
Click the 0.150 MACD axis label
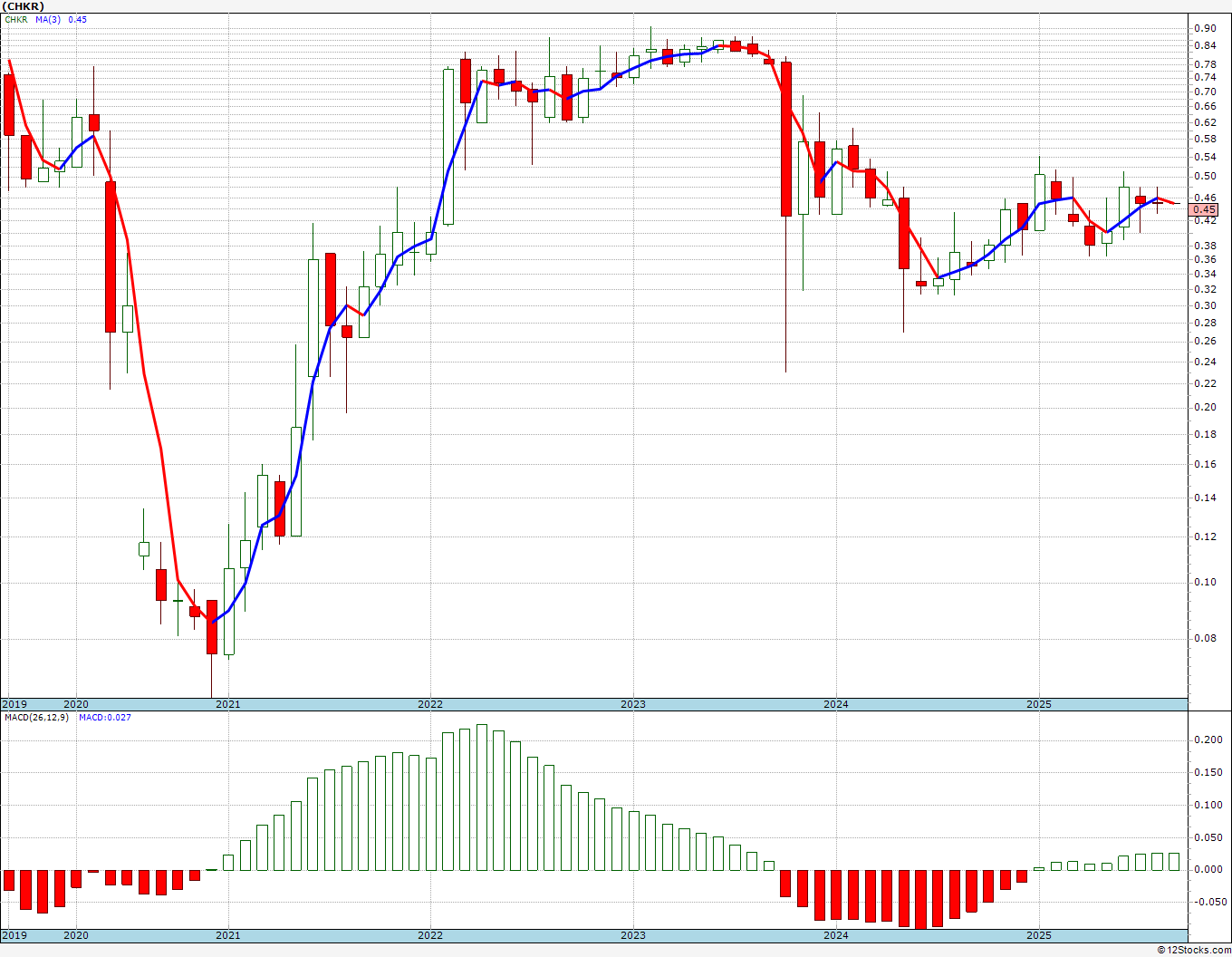tap(1208, 772)
